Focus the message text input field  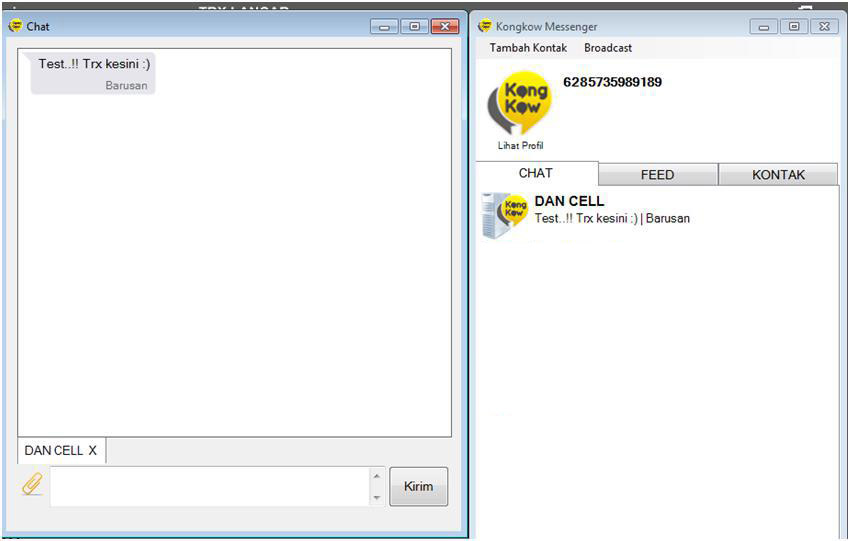tap(210, 486)
